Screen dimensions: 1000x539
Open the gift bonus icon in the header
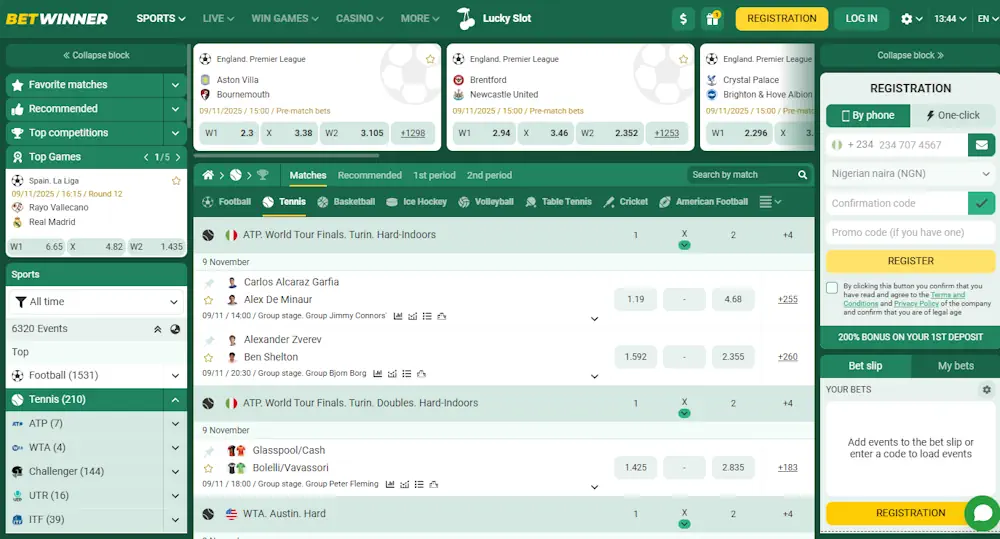712,18
